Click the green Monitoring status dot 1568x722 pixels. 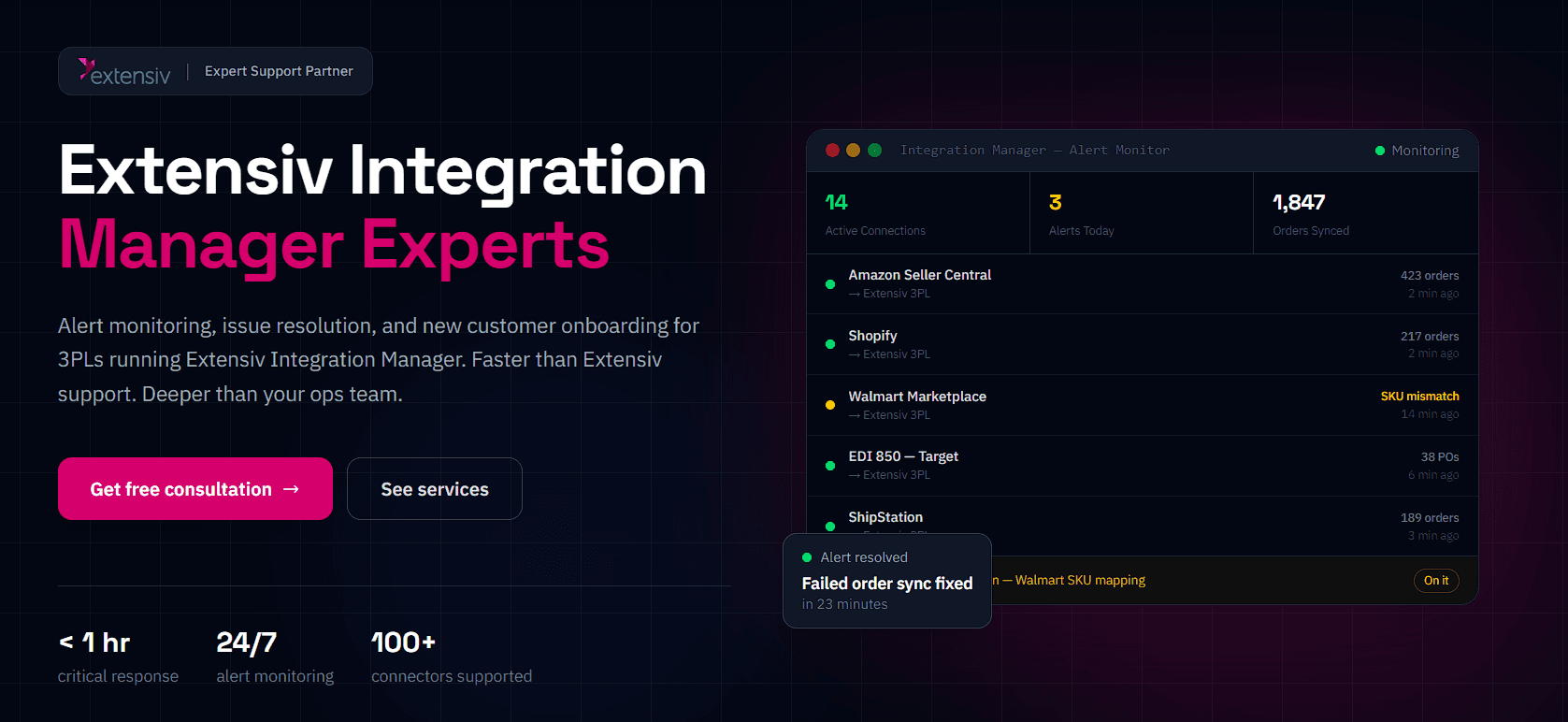click(1379, 151)
